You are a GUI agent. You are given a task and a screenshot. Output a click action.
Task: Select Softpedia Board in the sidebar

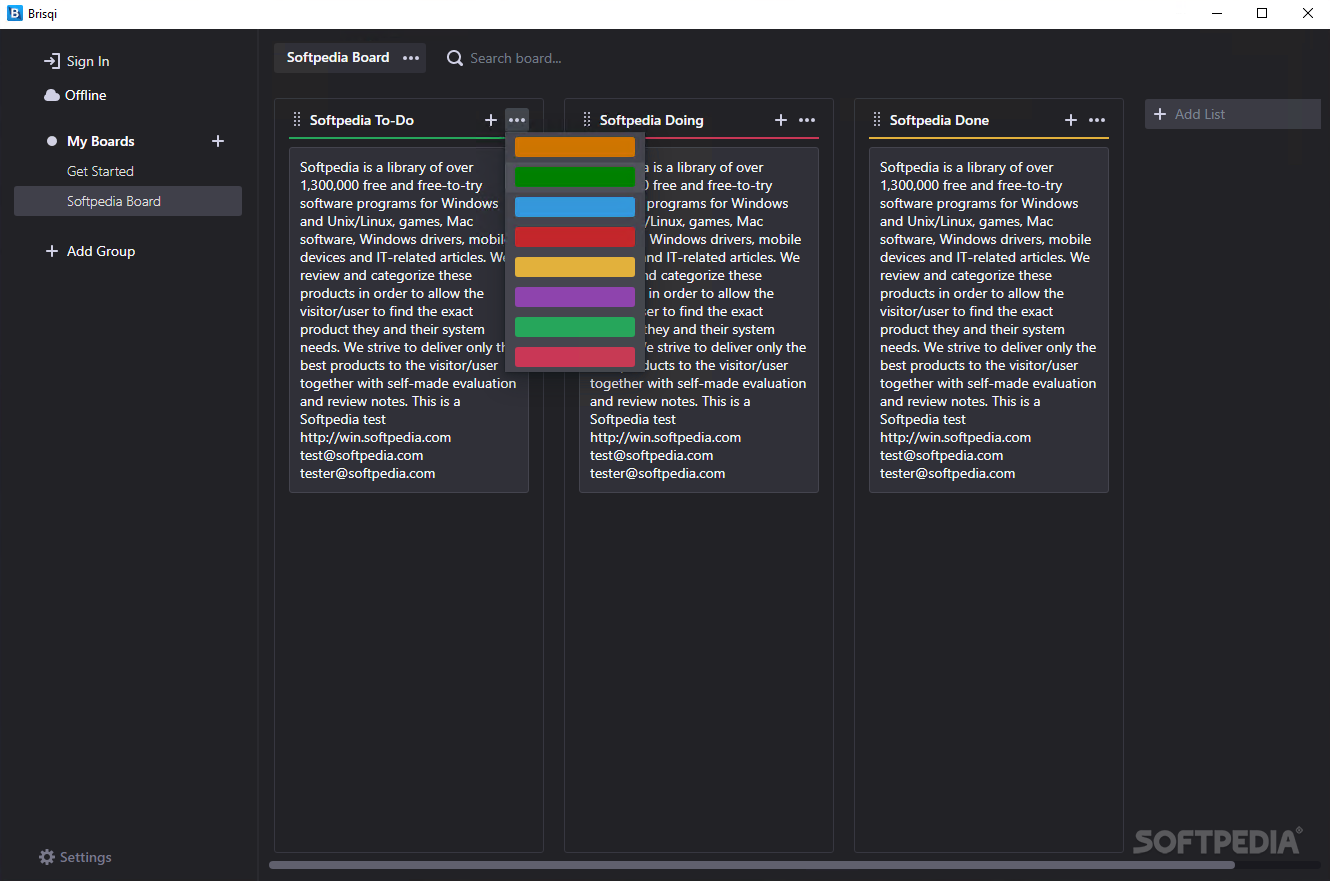tap(128, 201)
